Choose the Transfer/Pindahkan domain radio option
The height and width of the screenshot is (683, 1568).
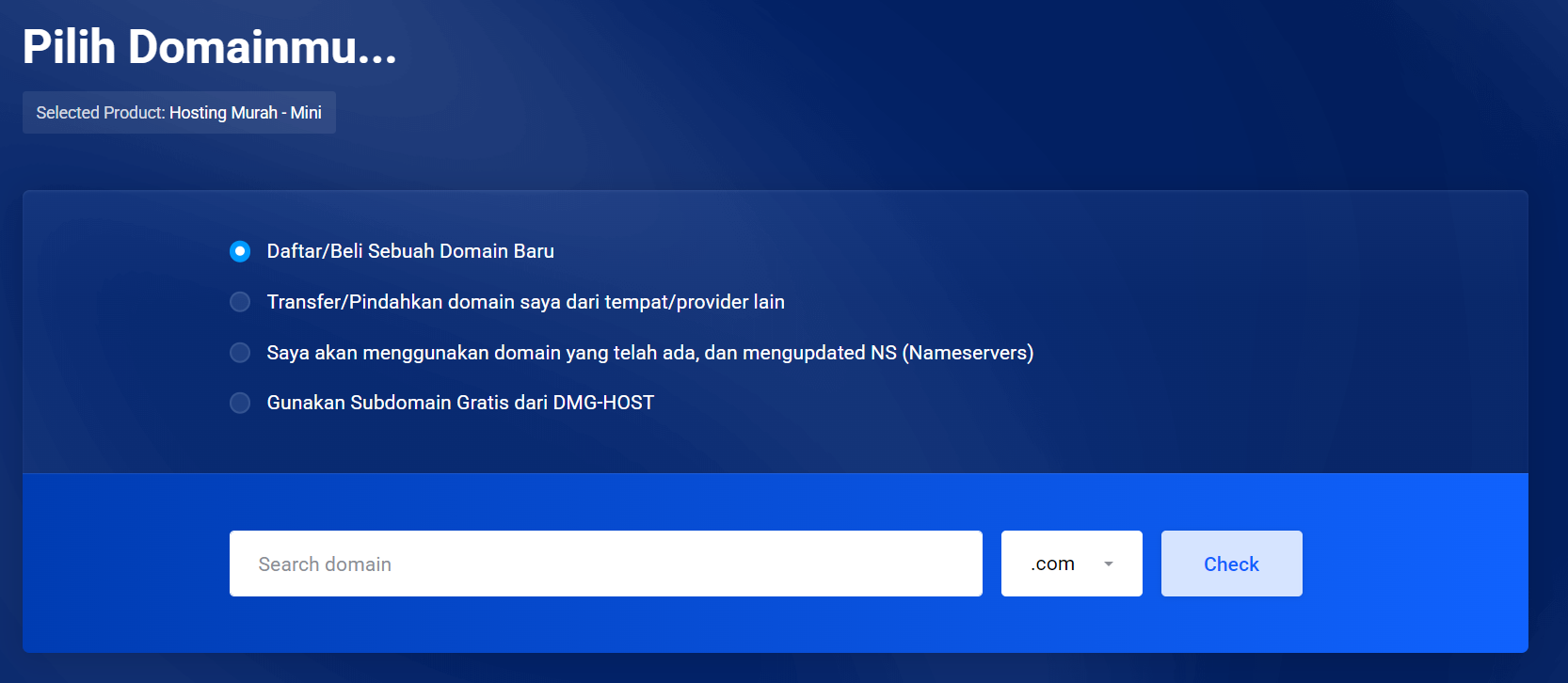[240, 302]
